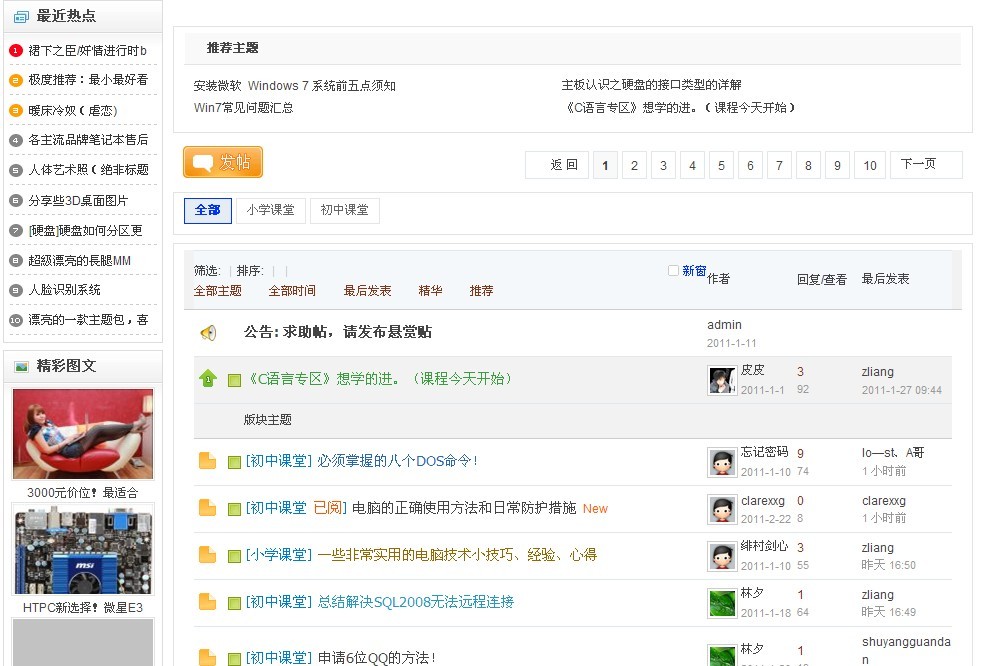Viewport: 1001px width, 666px height.
Task: Click the 最近热点 header icon
Action: [x=21, y=16]
